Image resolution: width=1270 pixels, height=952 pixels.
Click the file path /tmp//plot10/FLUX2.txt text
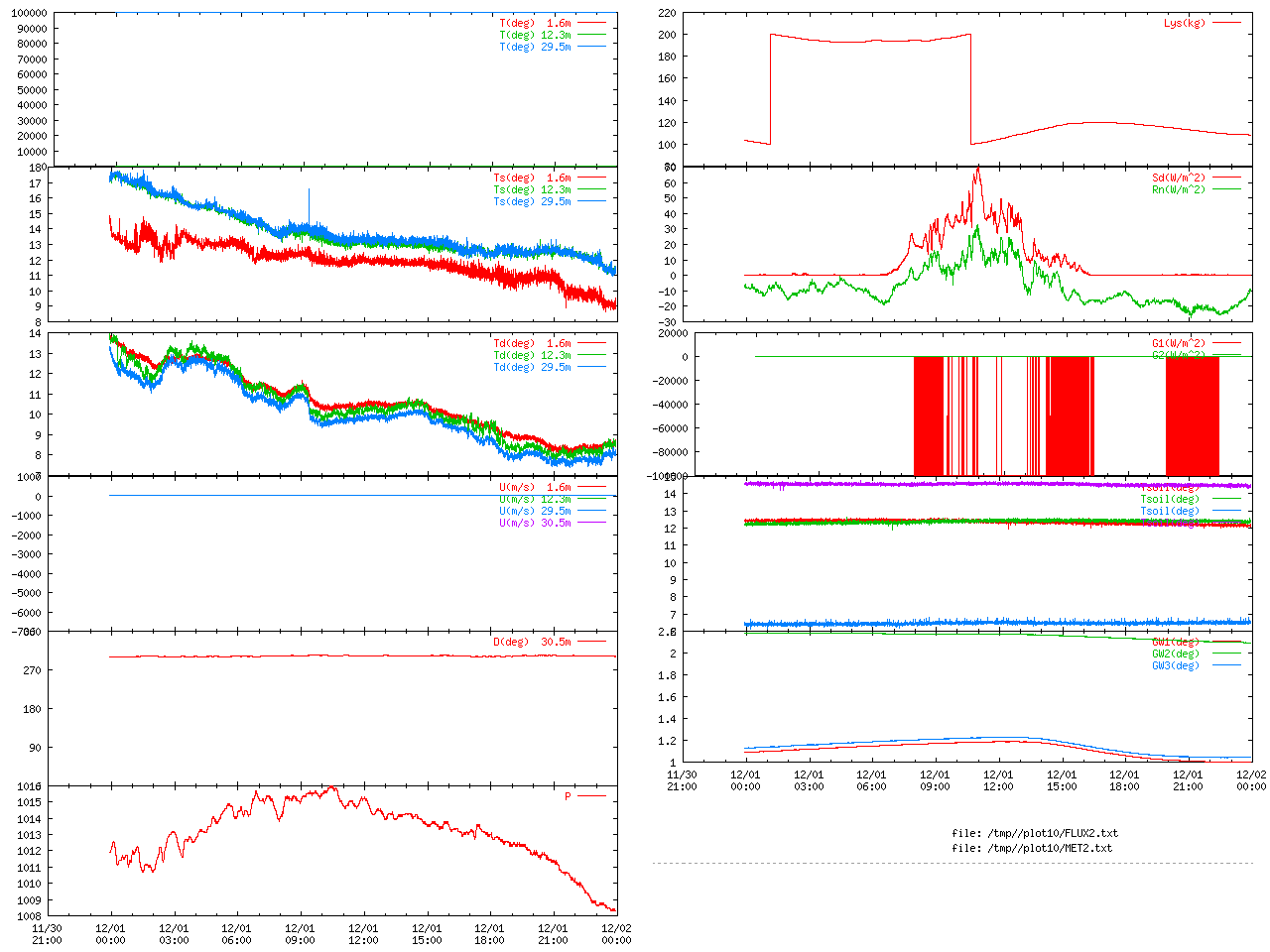(1034, 834)
